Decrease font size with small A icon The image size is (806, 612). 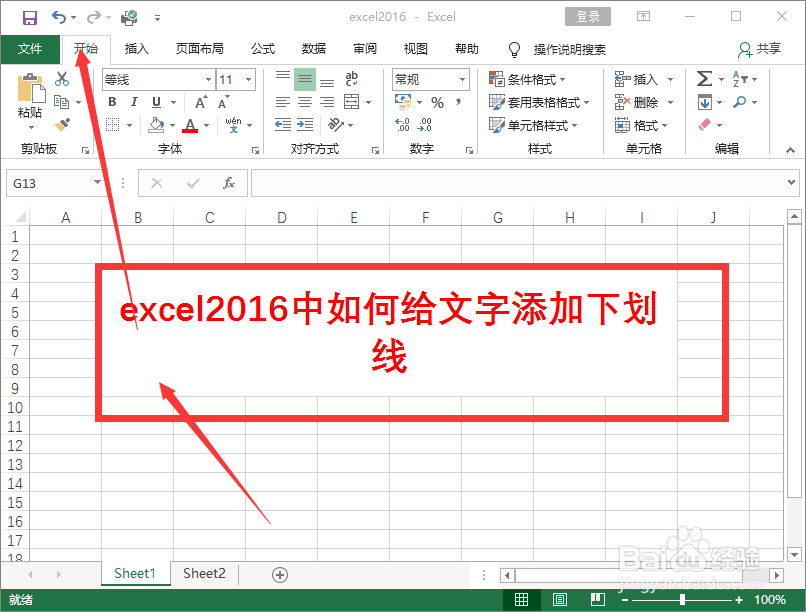point(224,102)
